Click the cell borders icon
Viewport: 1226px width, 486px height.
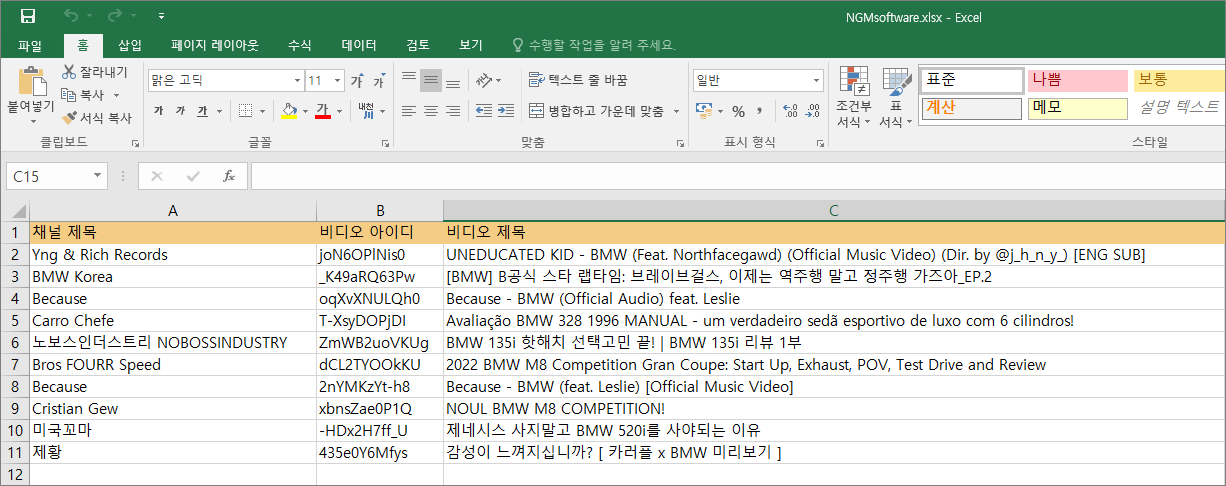(245, 110)
